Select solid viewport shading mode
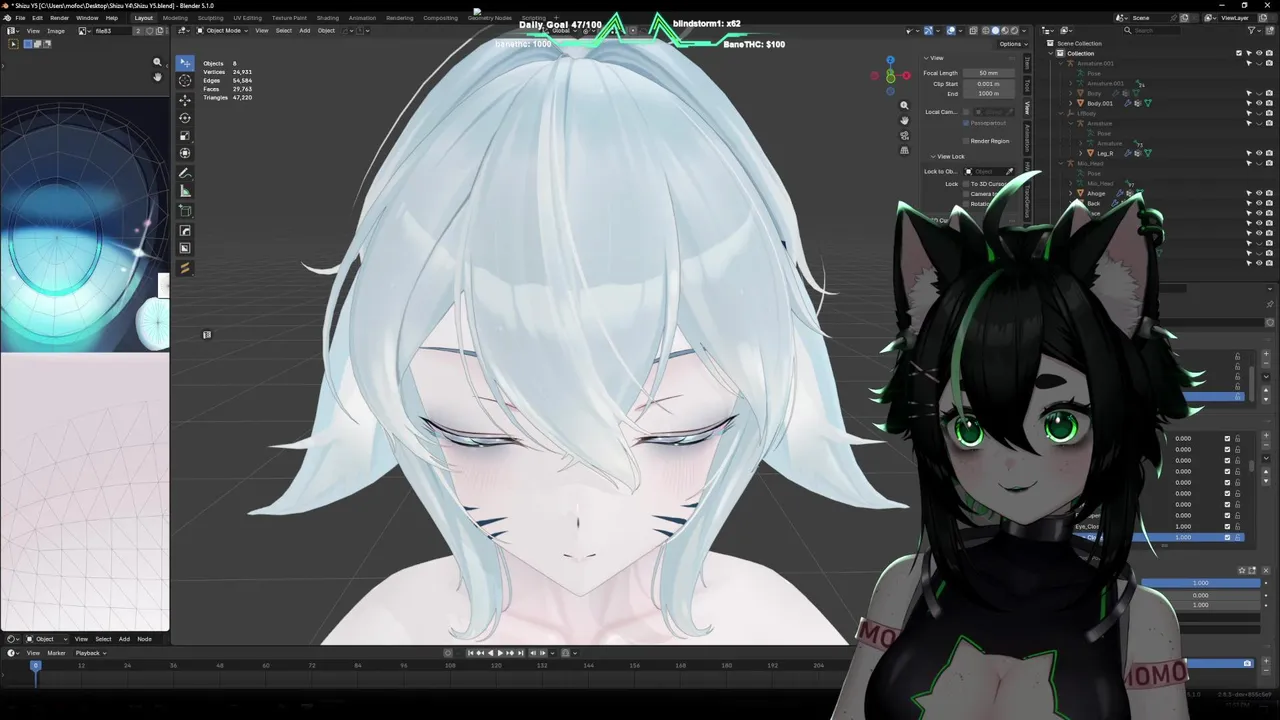 pyautogui.click(x=994, y=31)
